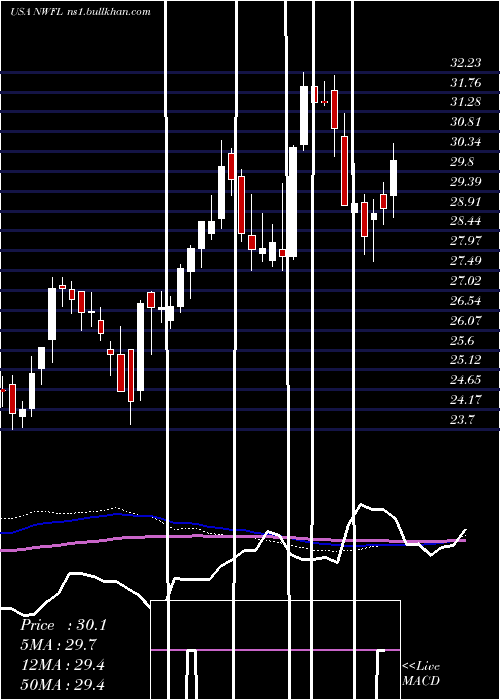500x700 pixels.
Task: Click the 29.8 price axis label
Action: [462, 162]
